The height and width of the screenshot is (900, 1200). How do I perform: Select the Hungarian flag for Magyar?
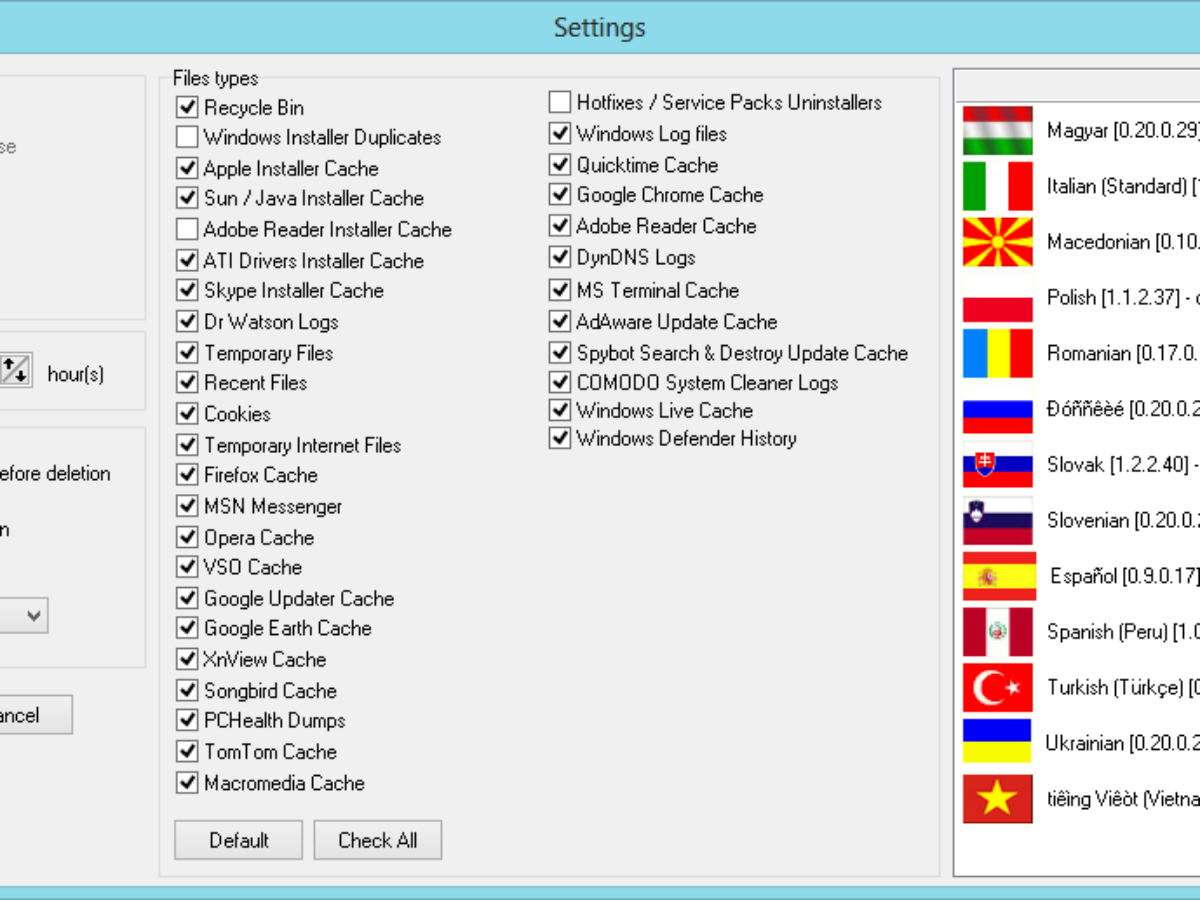(998, 130)
